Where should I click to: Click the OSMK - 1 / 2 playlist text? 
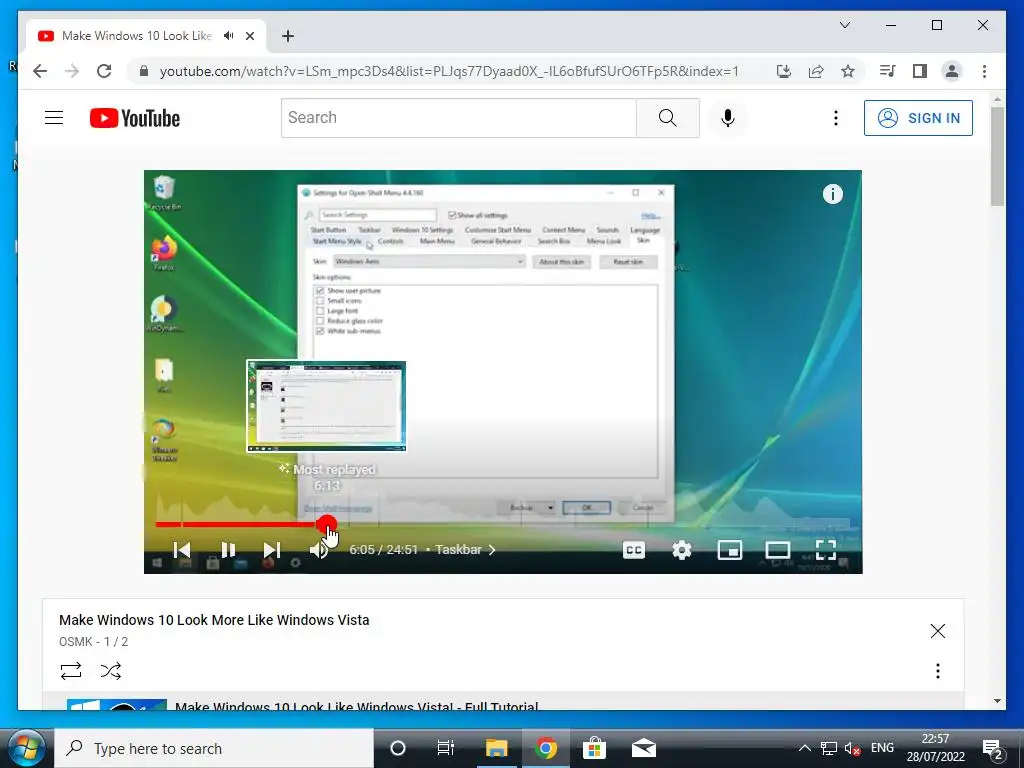93,641
